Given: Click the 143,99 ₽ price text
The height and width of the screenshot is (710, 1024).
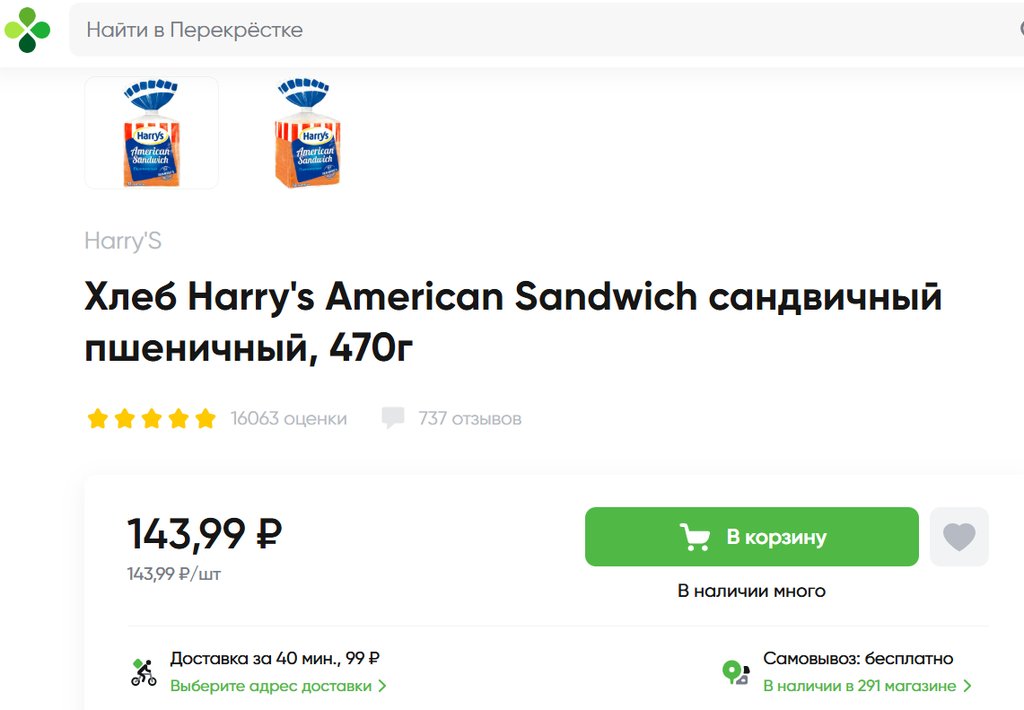Looking at the screenshot, I should coord(204,533).
